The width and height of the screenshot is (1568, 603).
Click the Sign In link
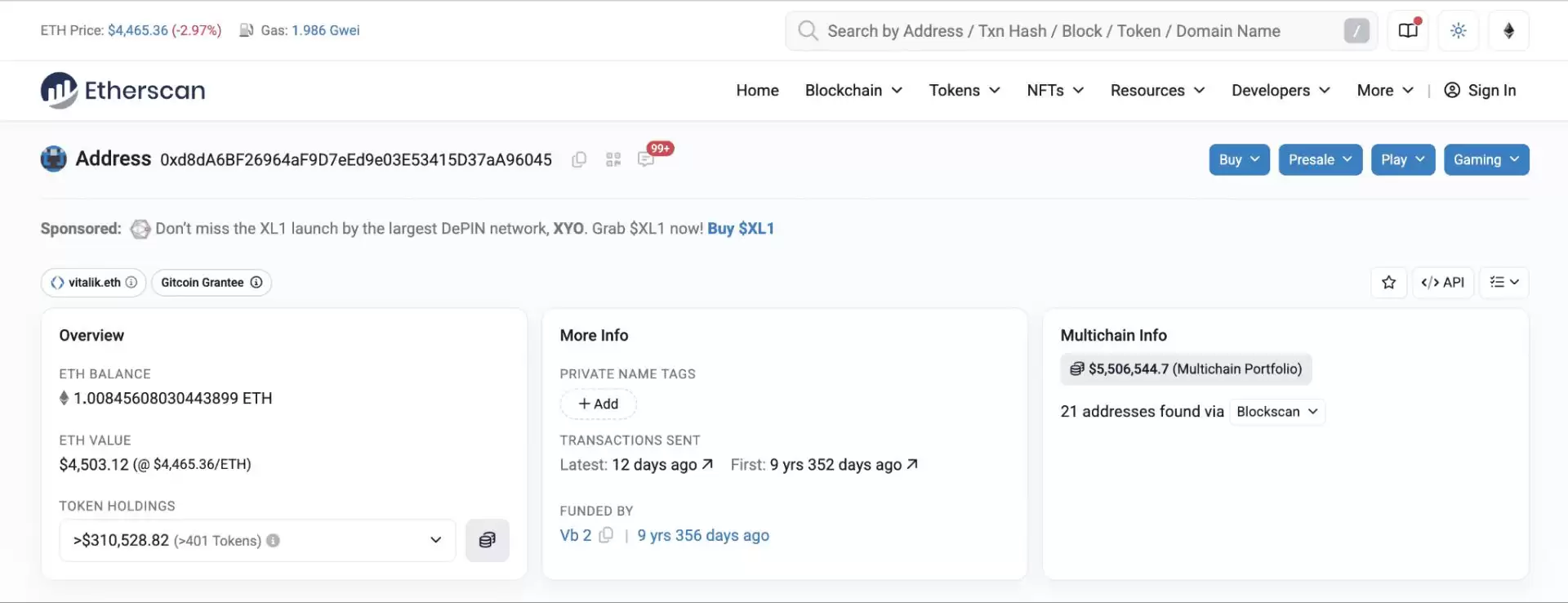1480,91
